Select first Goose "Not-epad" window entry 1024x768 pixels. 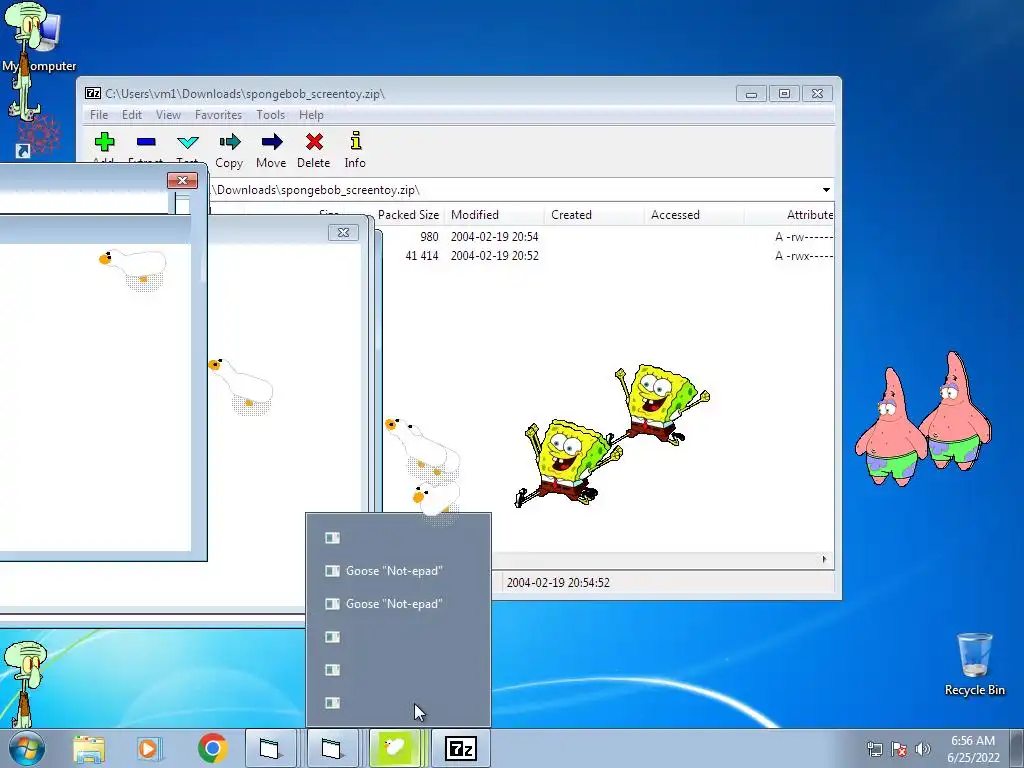398,571
